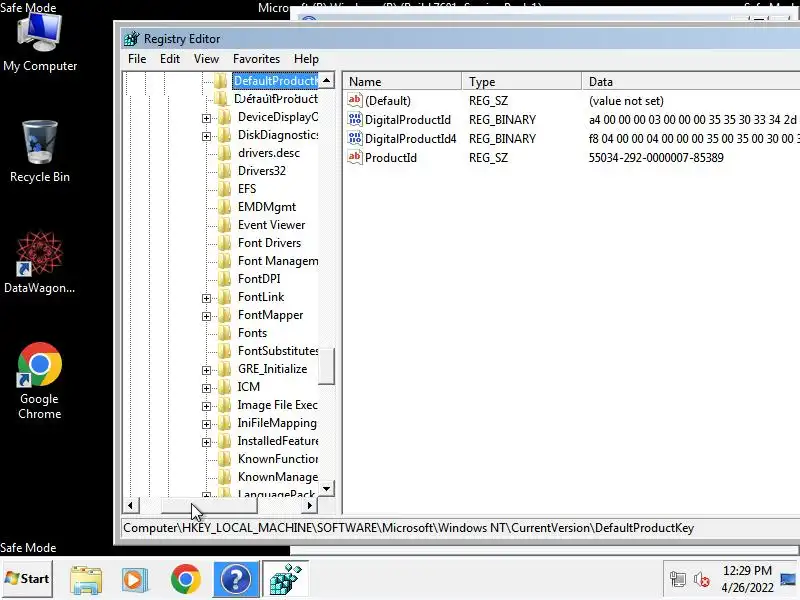Click the tree horizontal scroll right arrow
The width and height of the screenshot is (800, 600).
click(x=309, y=506)
